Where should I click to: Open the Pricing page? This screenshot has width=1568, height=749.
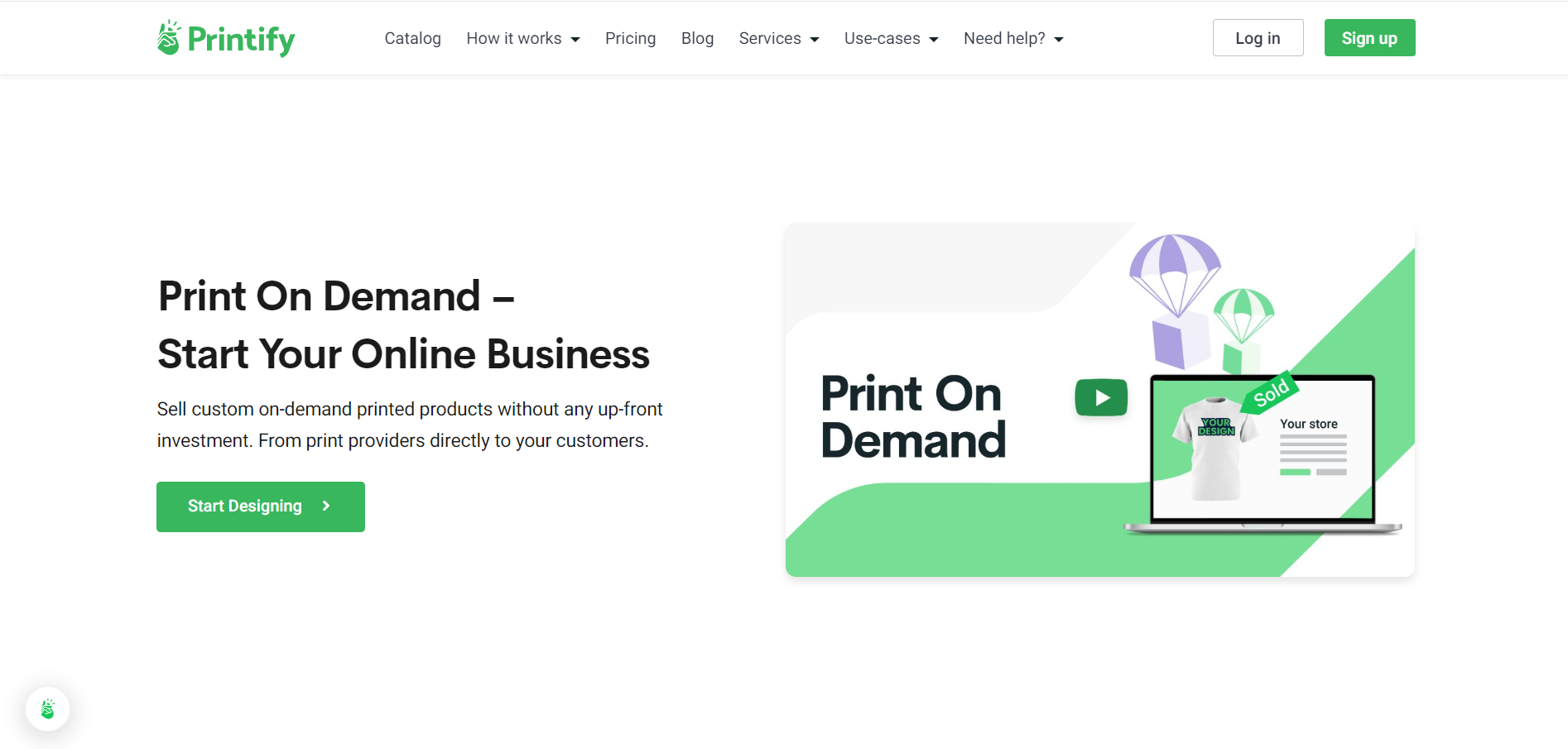pyautogui.click(x=630, y=38)
